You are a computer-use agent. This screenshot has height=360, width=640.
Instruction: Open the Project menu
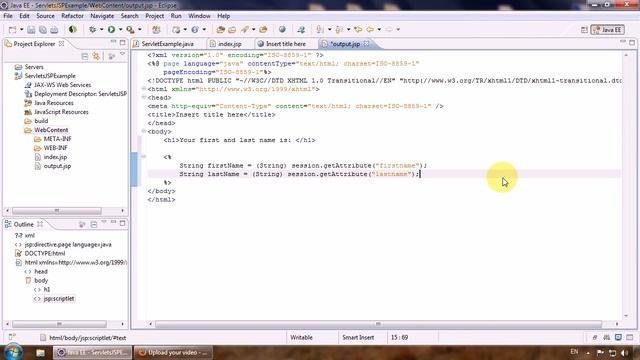[x=155, y=16]
